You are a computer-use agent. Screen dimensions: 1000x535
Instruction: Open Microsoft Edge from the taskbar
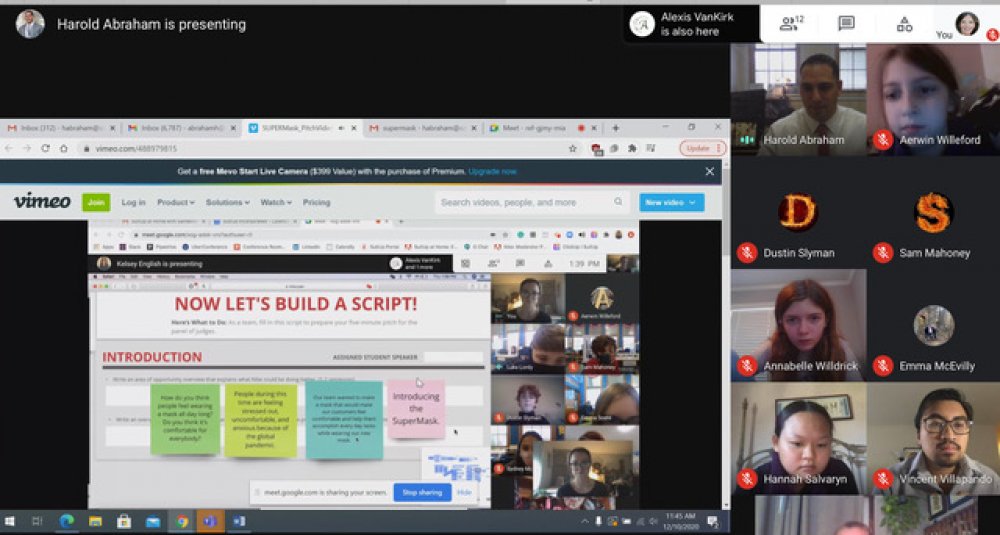coord(67,521)
